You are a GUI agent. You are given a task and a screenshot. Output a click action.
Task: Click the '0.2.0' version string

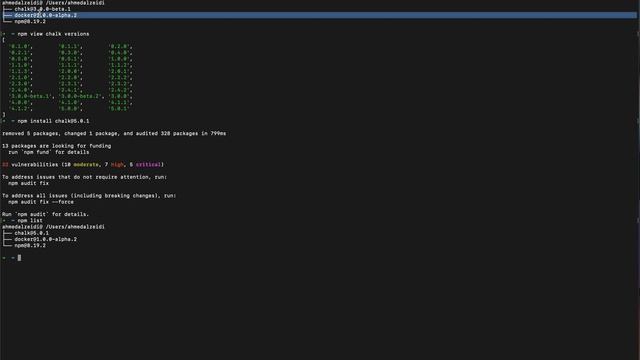[119, 47]
